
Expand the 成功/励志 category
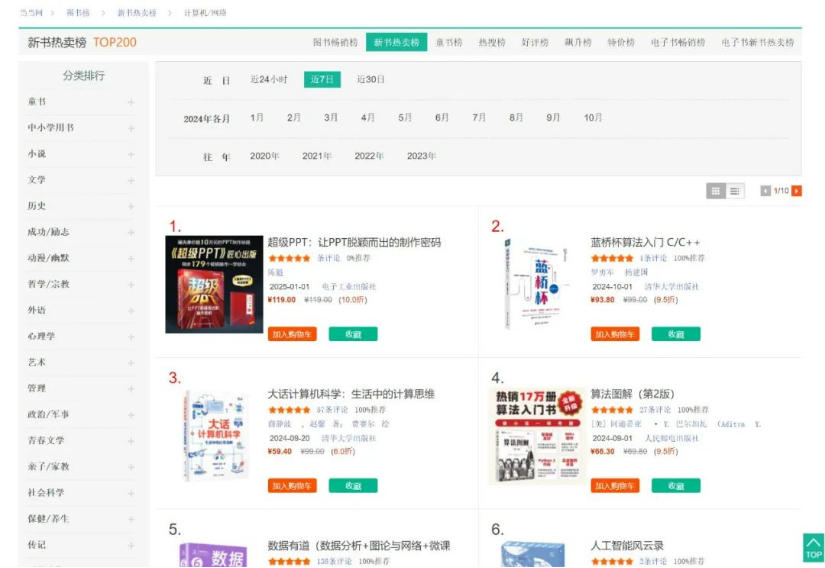pos(130,232)
